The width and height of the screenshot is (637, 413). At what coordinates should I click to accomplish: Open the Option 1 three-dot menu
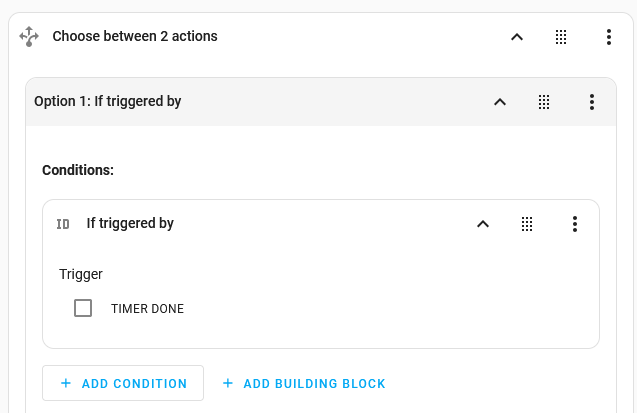pos(591,102)
